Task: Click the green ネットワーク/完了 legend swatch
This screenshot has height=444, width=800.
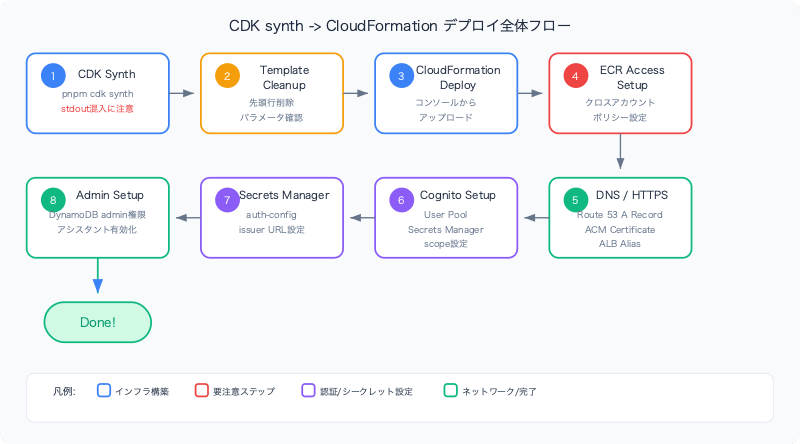Action: click(x=451, y=390)
